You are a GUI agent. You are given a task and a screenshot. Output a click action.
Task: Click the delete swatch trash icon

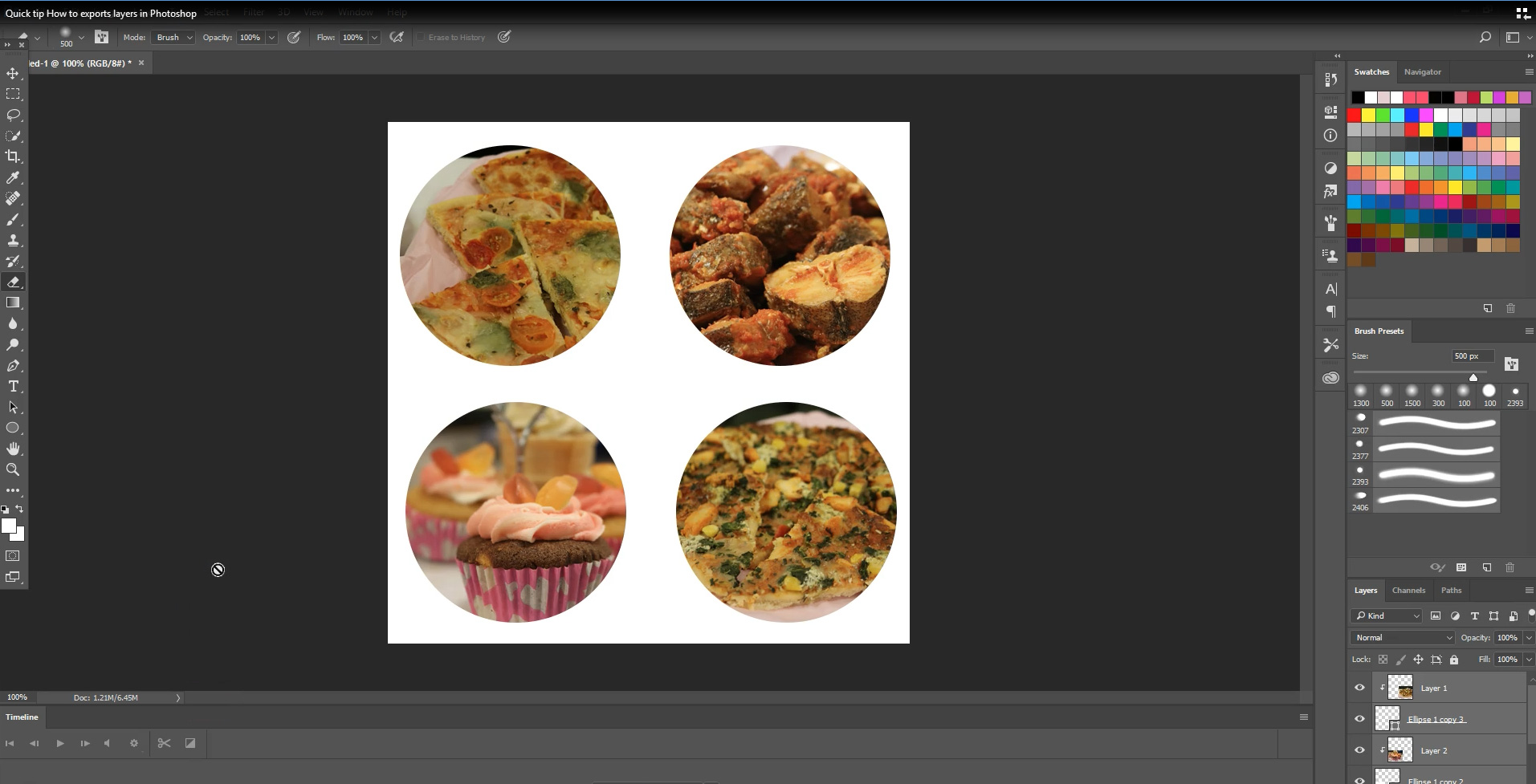(x=1511, y=308)
